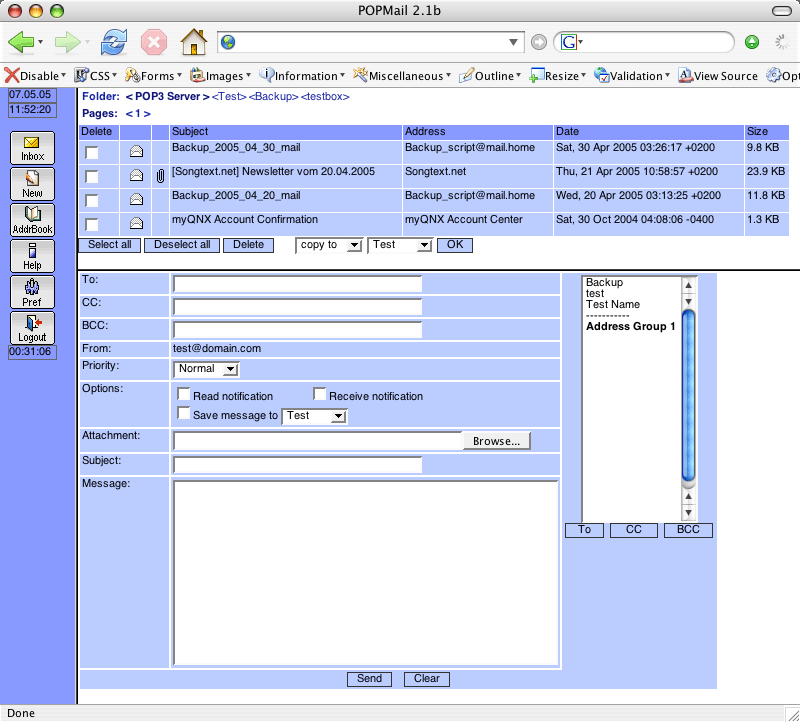Open the Test target folder dropdown beside OK

click(x=401, y=245)
